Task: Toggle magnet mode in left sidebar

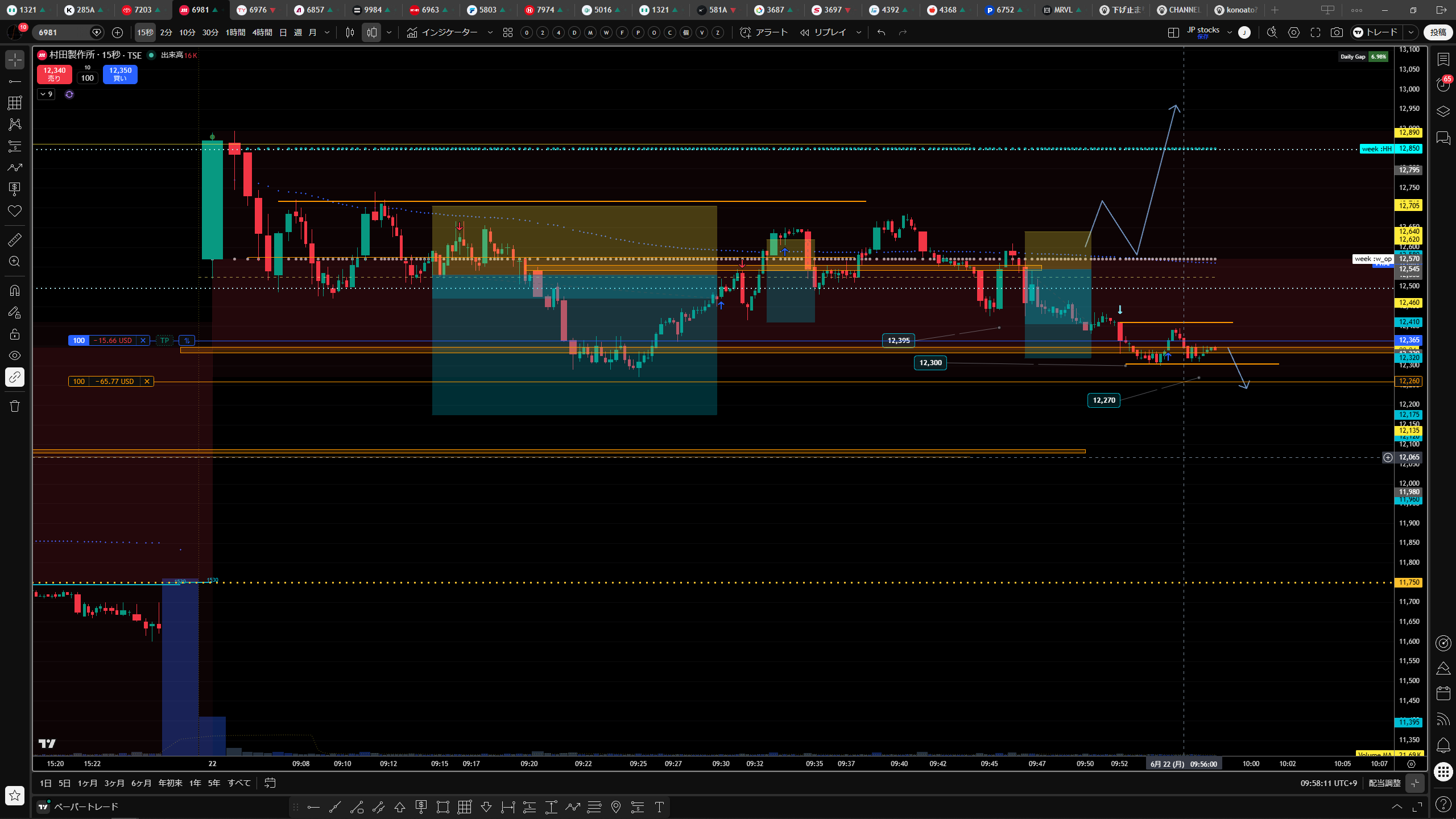Action: [x=15, y=291]
